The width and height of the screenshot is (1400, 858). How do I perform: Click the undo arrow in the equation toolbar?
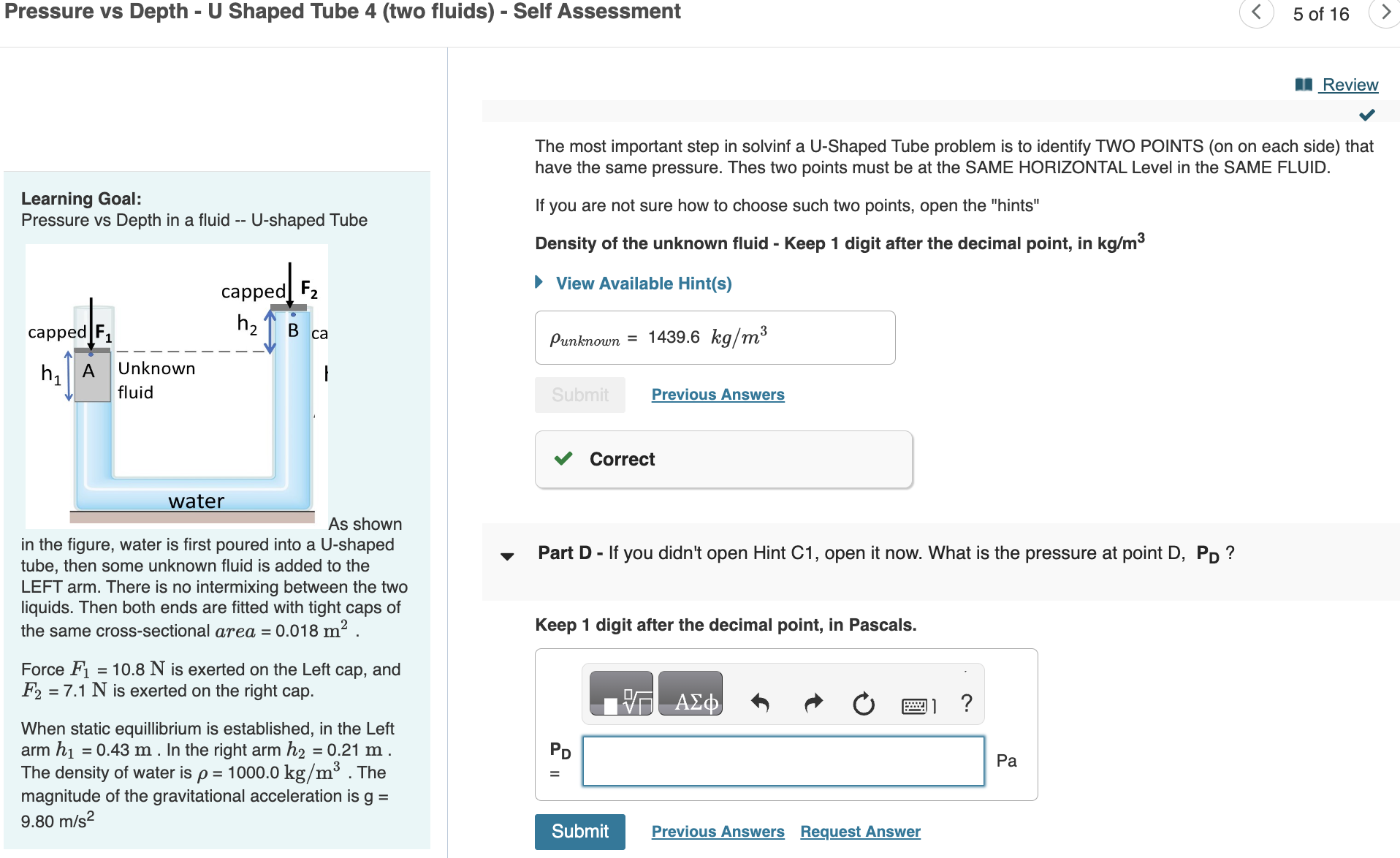tap(760, 703)
